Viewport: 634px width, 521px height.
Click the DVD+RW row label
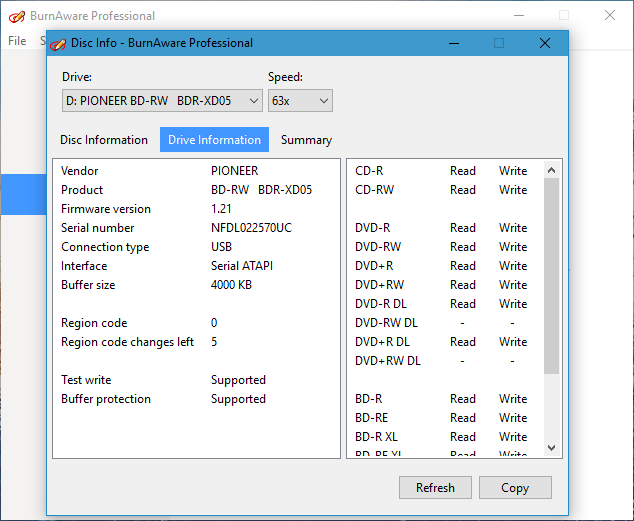[379, 285]
